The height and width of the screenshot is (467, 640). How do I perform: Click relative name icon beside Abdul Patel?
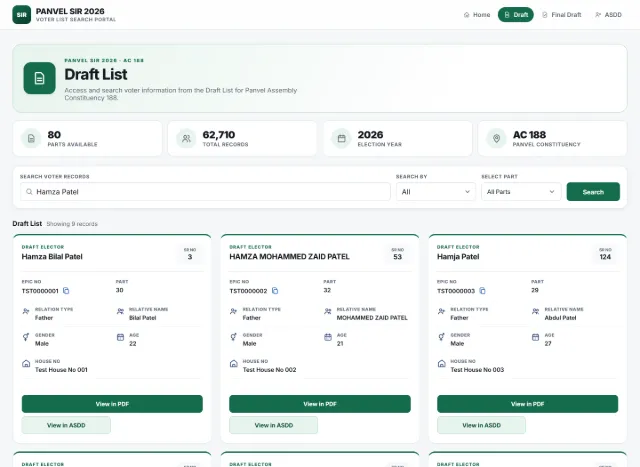click(x=536, y=311)
